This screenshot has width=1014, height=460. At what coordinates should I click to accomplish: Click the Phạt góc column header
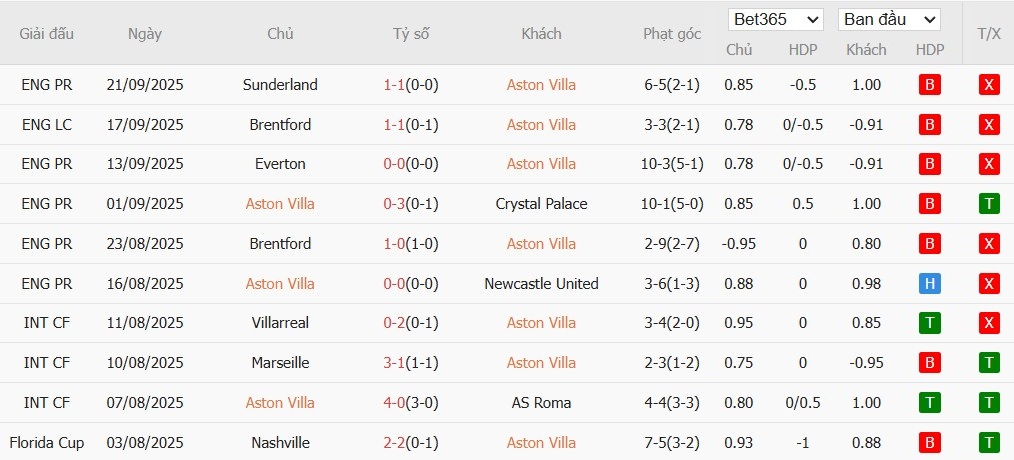[672, 33]
